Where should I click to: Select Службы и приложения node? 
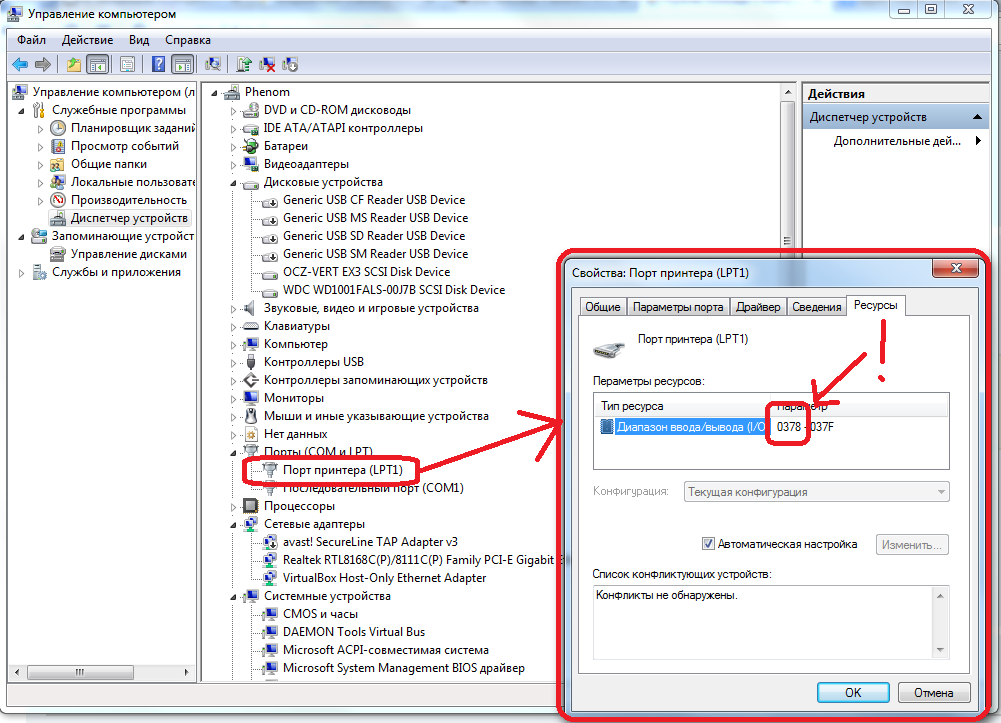[x=116, y=272]
